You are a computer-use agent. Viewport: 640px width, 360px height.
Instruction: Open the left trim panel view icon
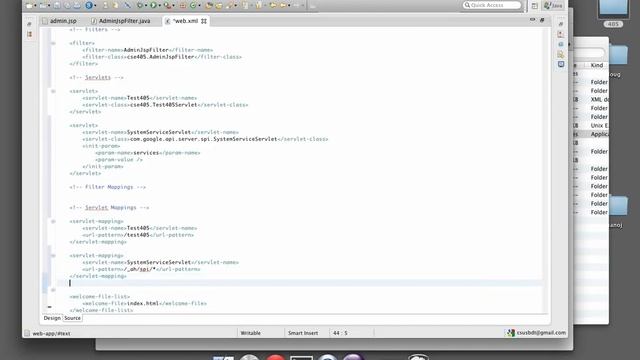point(29,35)
